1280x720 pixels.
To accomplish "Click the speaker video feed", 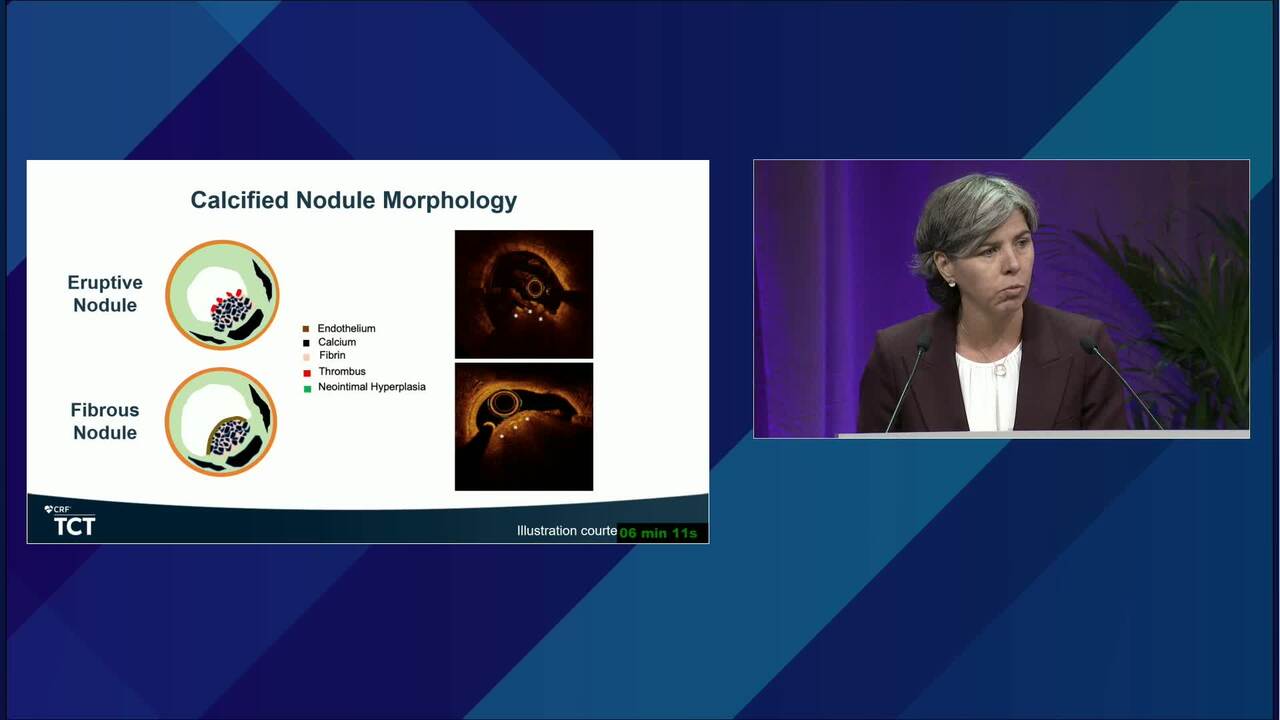I will (x=1001, y=299).
